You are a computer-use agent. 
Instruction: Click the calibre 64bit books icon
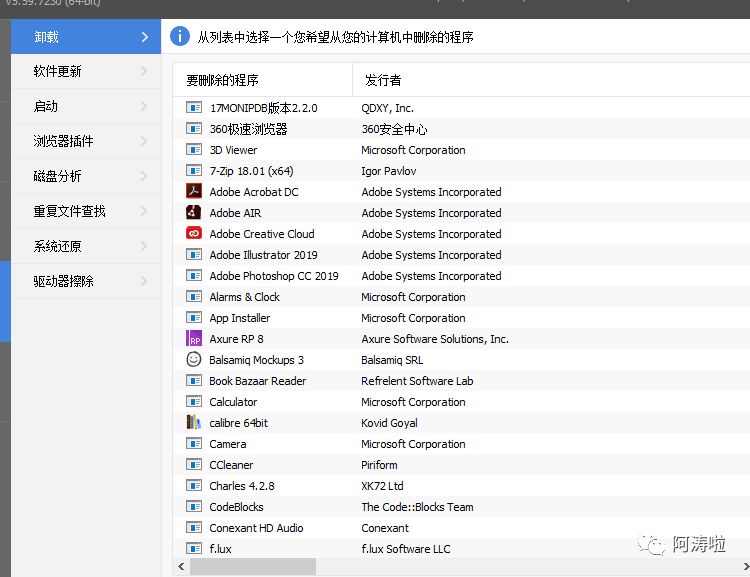(194, 422)
